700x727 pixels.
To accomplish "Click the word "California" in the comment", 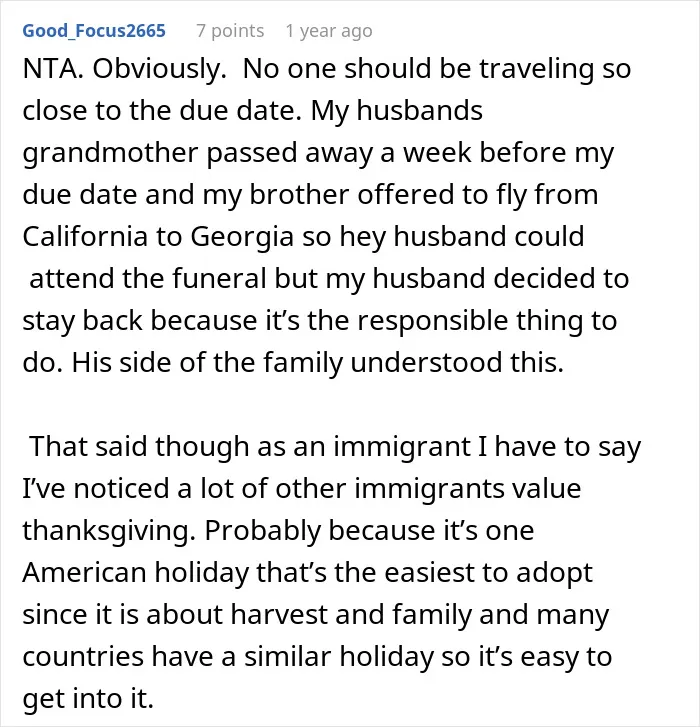I will coord(85,236).
